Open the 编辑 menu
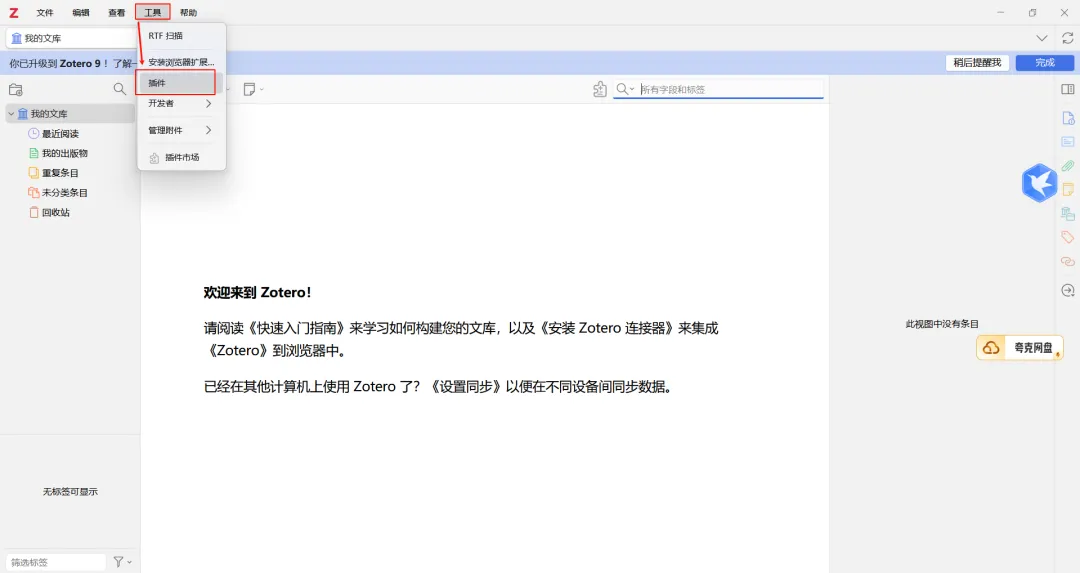 click(x=81, y=12)
